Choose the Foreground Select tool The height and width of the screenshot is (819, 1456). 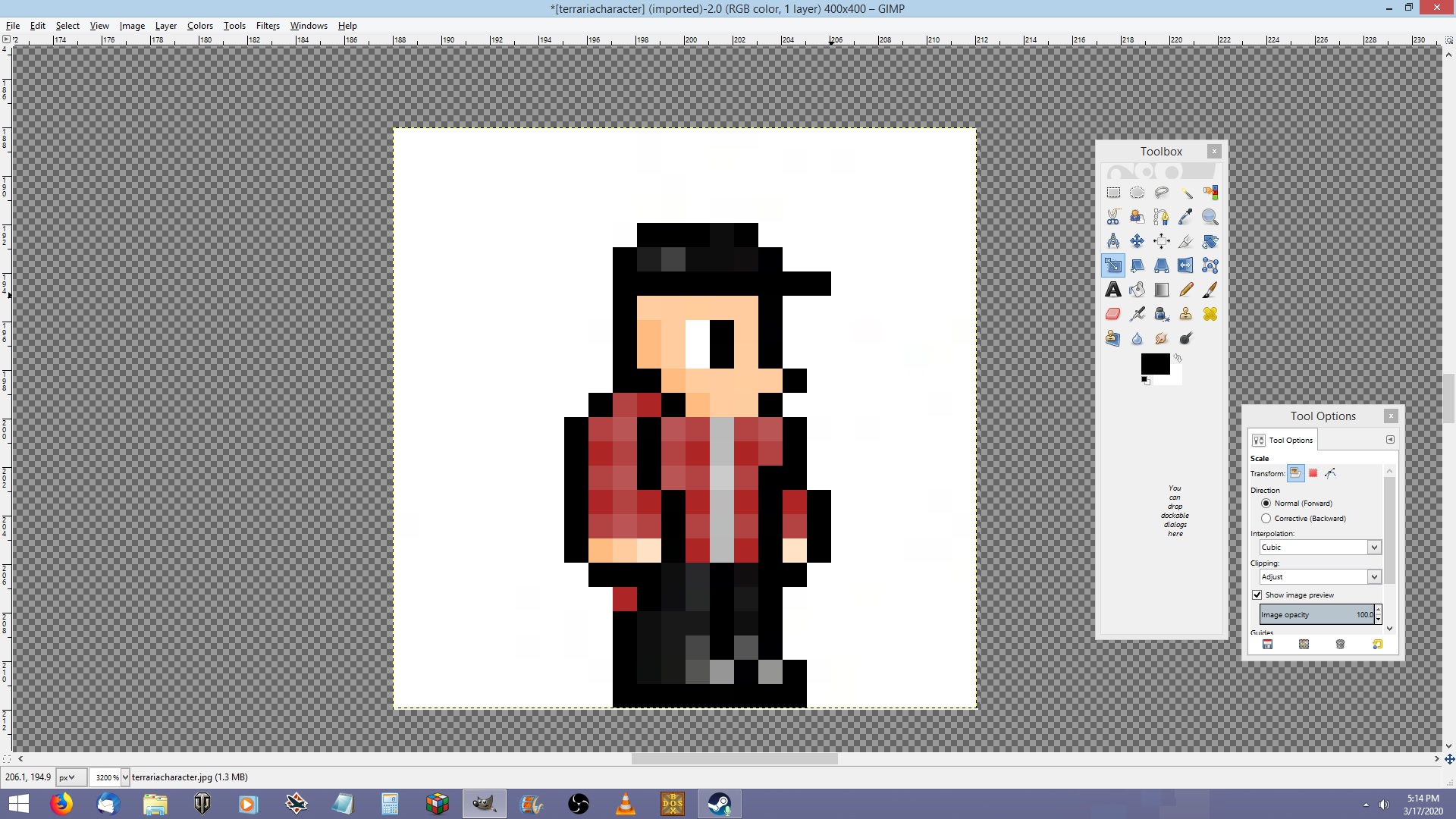click(x=1137, y=217)
